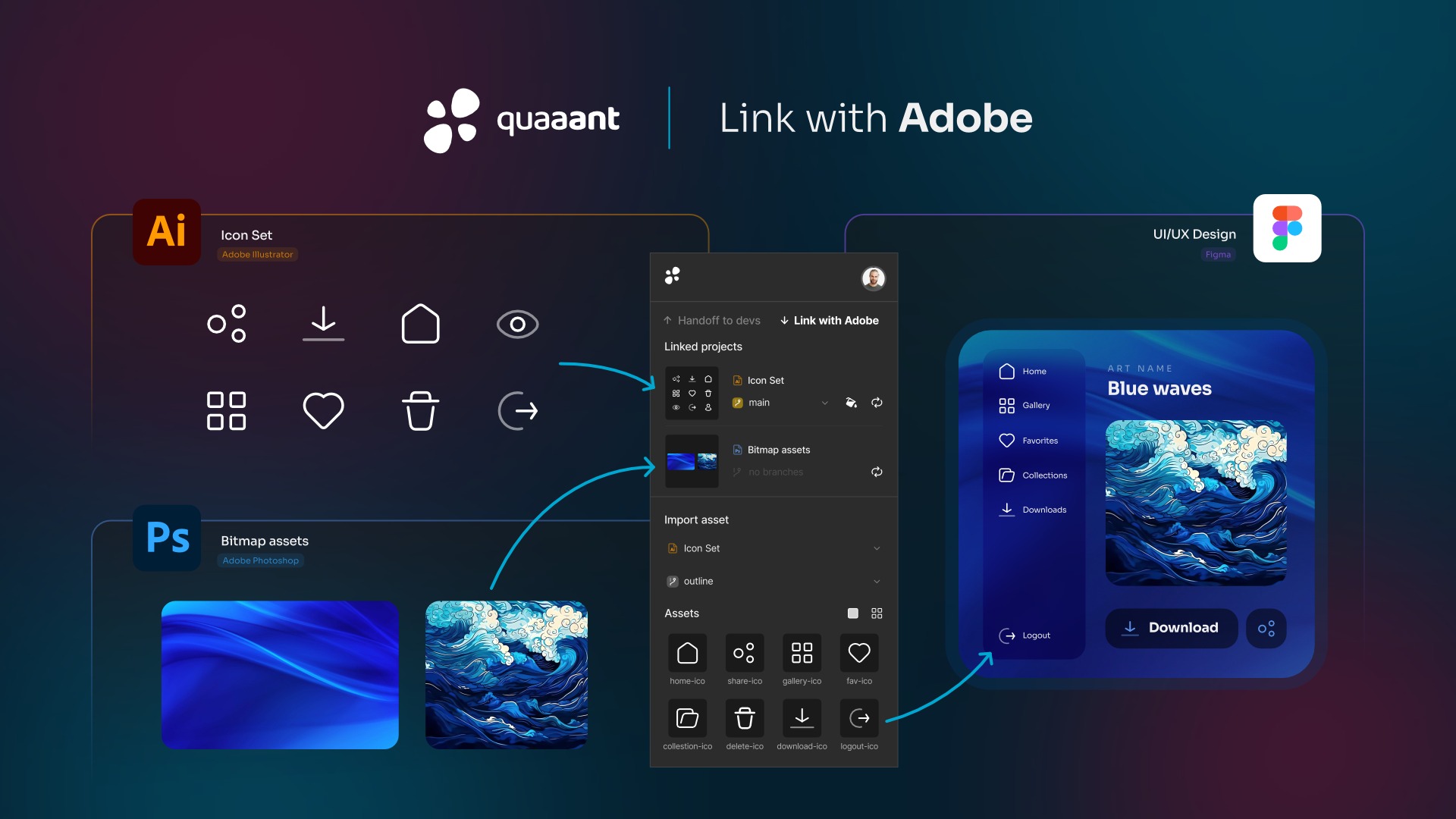This screenshot has width=1456, height=819.
Task: Open the Bitmap assets project thumbnail
Action: point(692,461)
